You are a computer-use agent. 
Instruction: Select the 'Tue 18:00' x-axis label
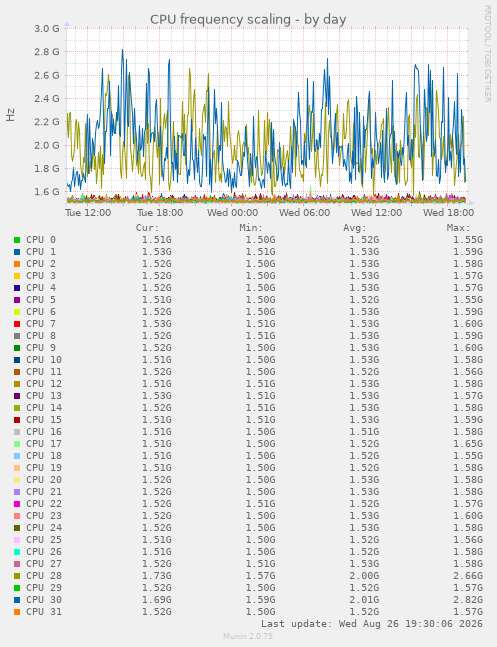click(x=160, y=213)
